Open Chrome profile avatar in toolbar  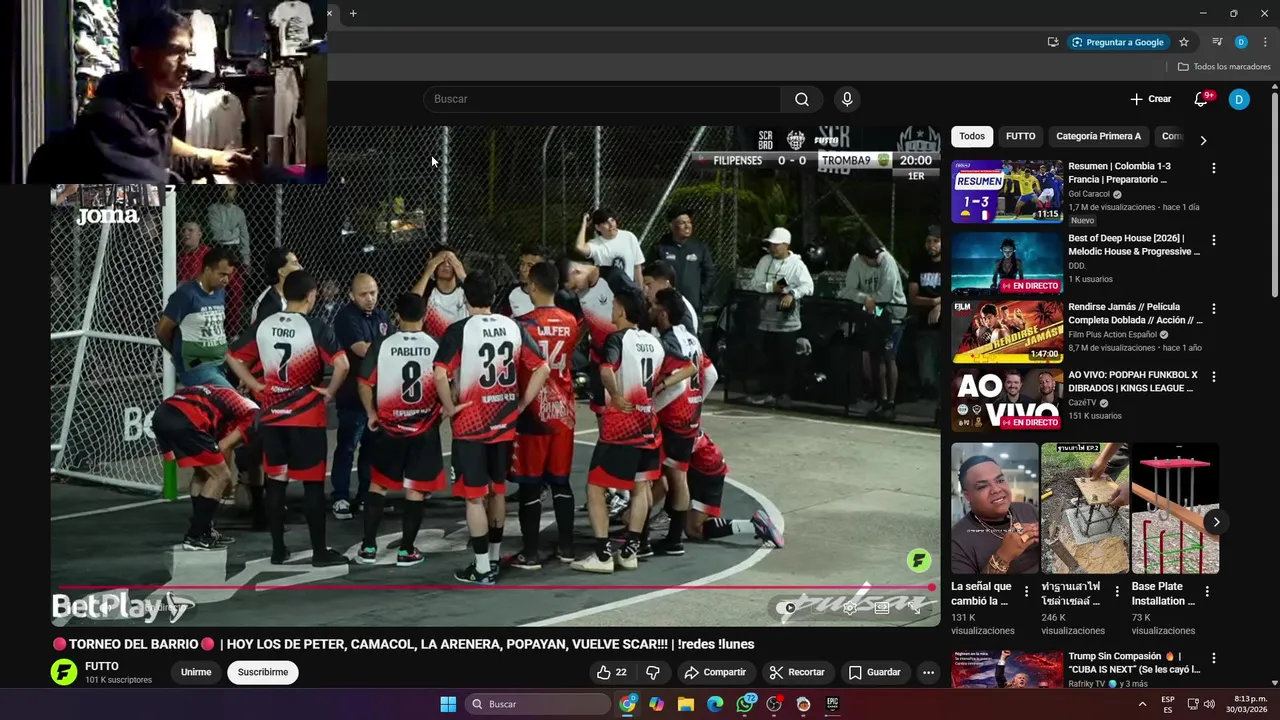[1241, 42]
